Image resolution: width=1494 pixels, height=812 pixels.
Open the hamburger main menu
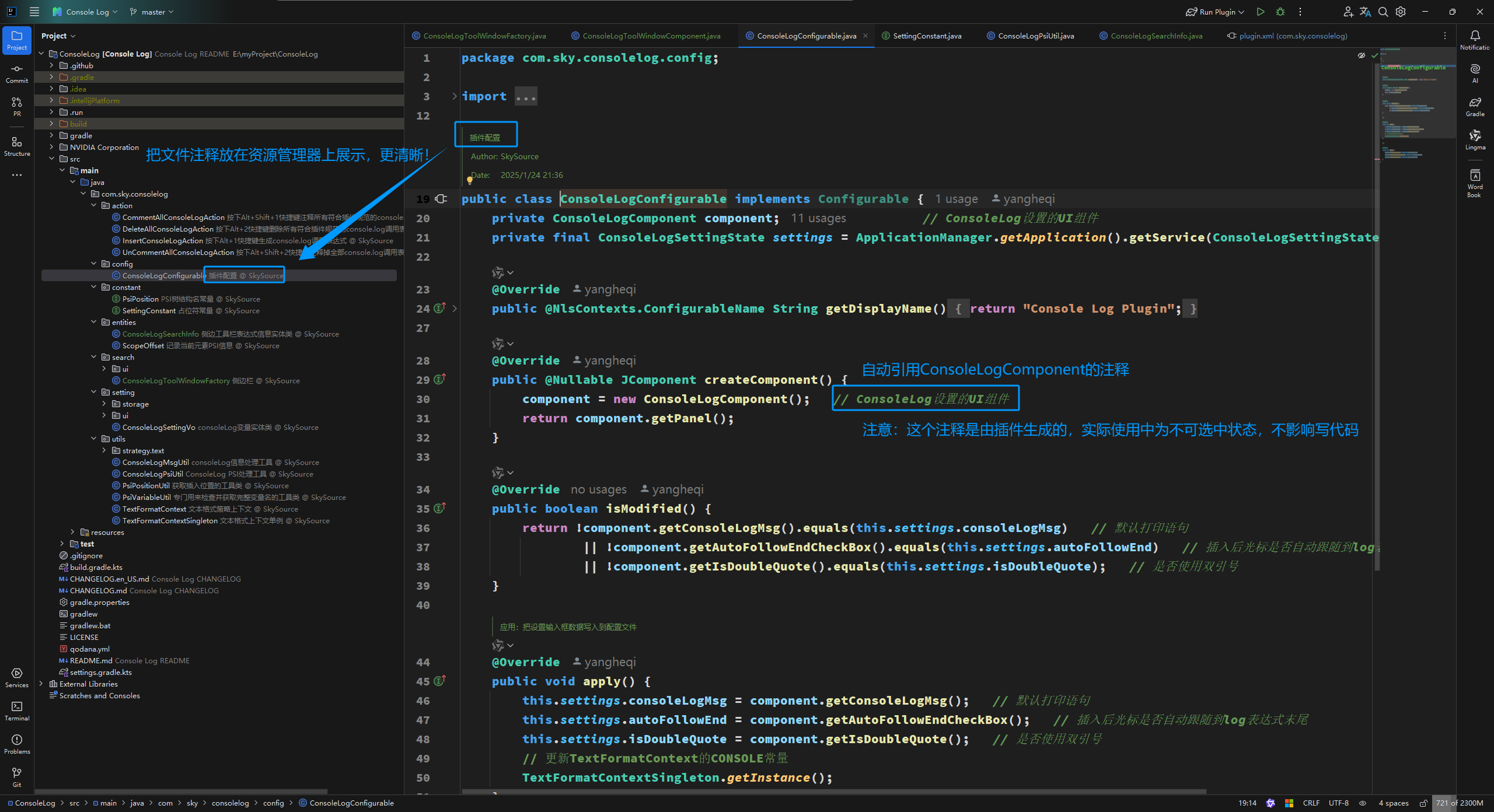pyautogui.click(x=34, y=12)
